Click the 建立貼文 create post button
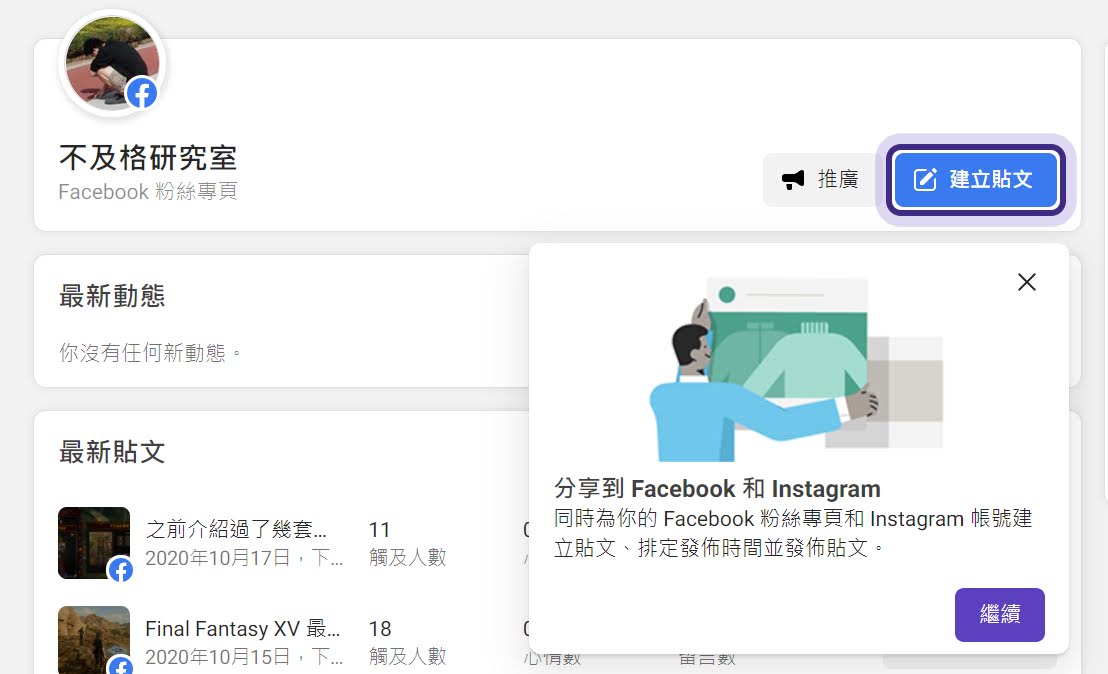This screenshot has width=1108, height=674. (x=976, y=179)
